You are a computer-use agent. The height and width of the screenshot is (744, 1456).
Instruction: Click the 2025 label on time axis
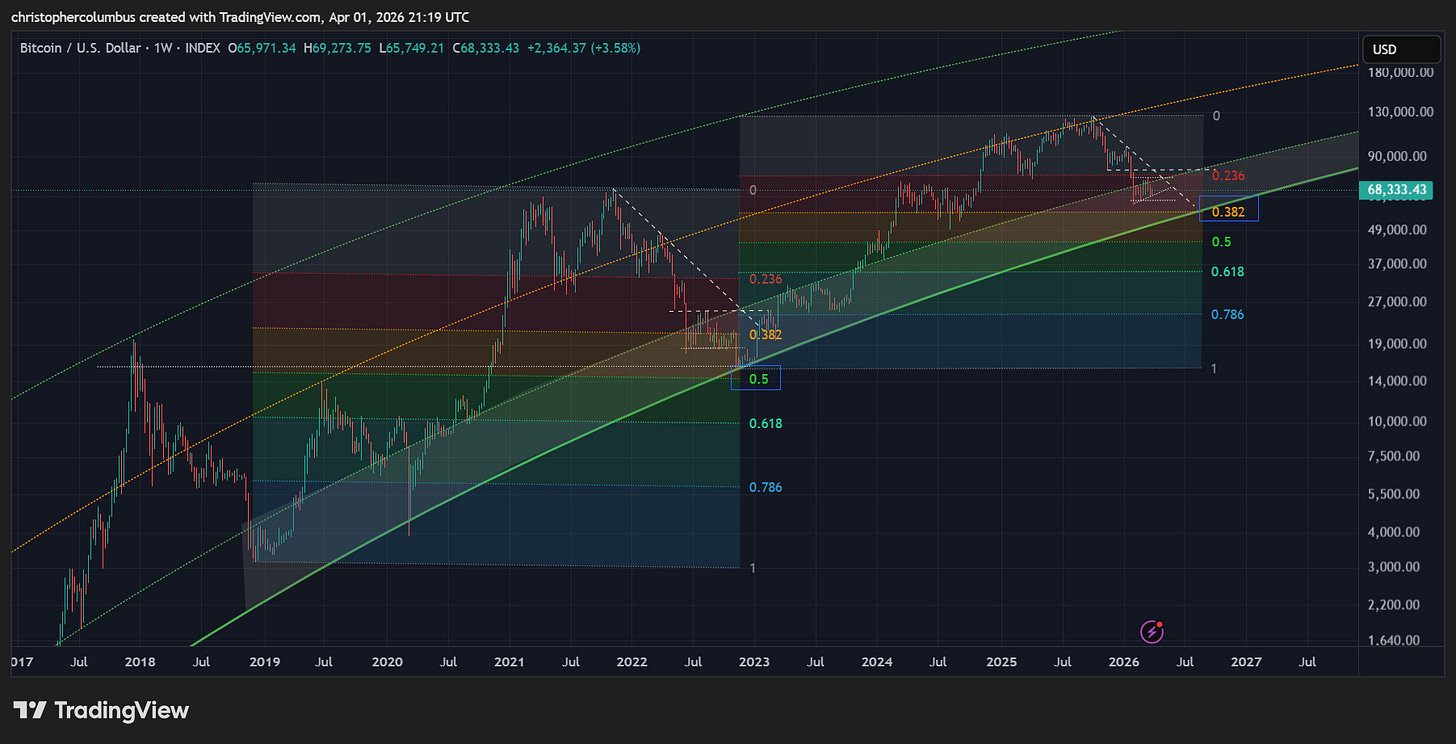click(1001, 662)
